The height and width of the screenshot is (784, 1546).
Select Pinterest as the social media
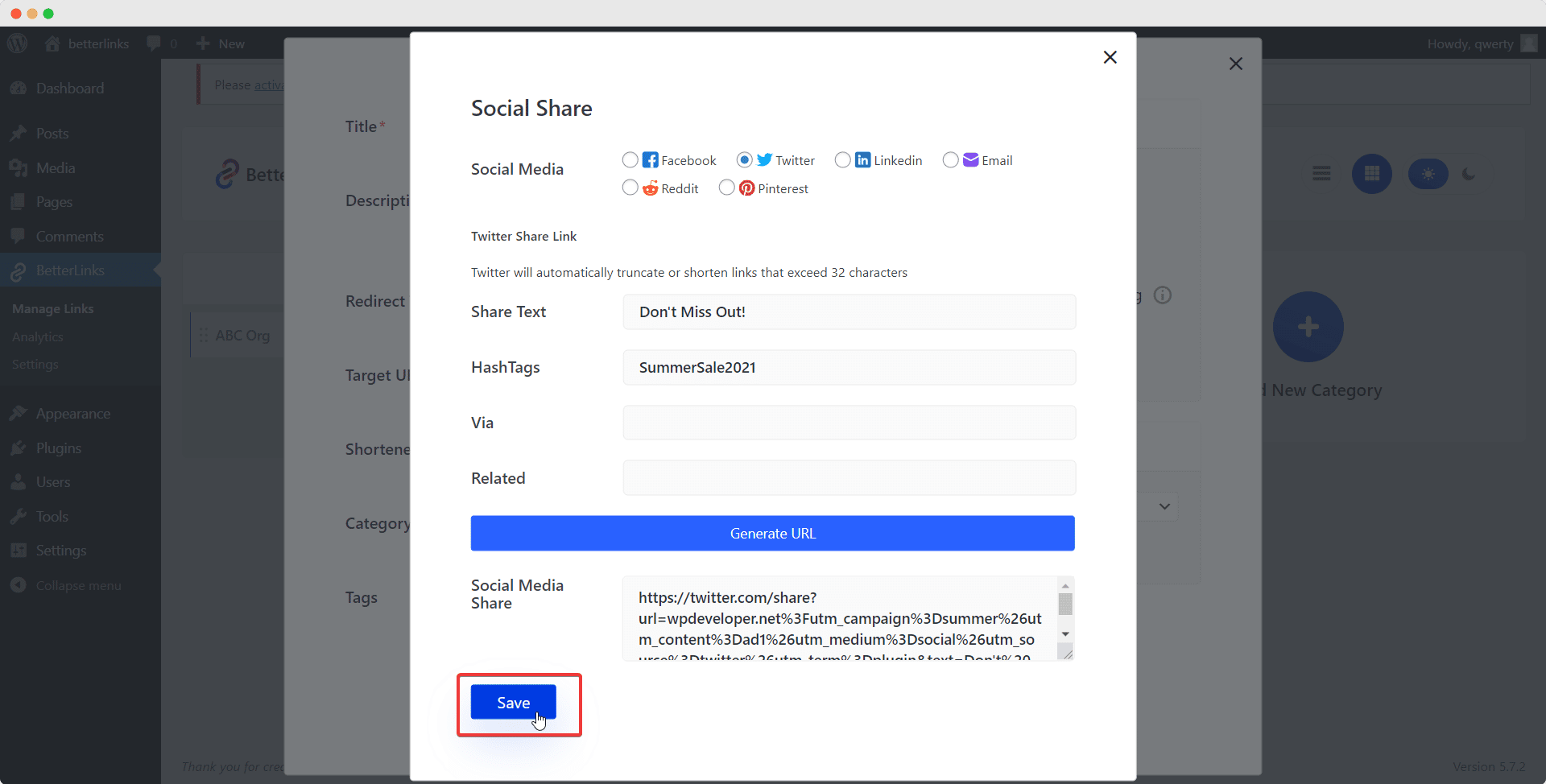[x=727, y=188]
